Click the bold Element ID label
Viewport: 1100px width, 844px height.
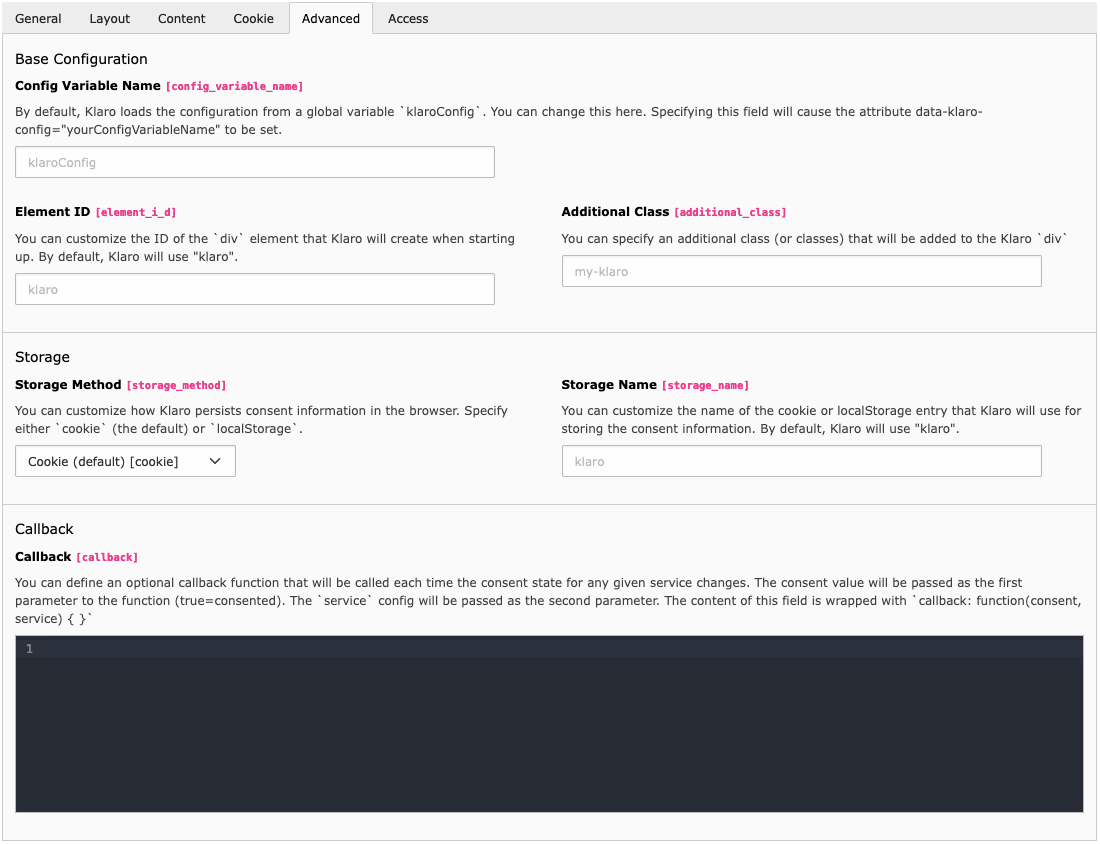(52, 212)
